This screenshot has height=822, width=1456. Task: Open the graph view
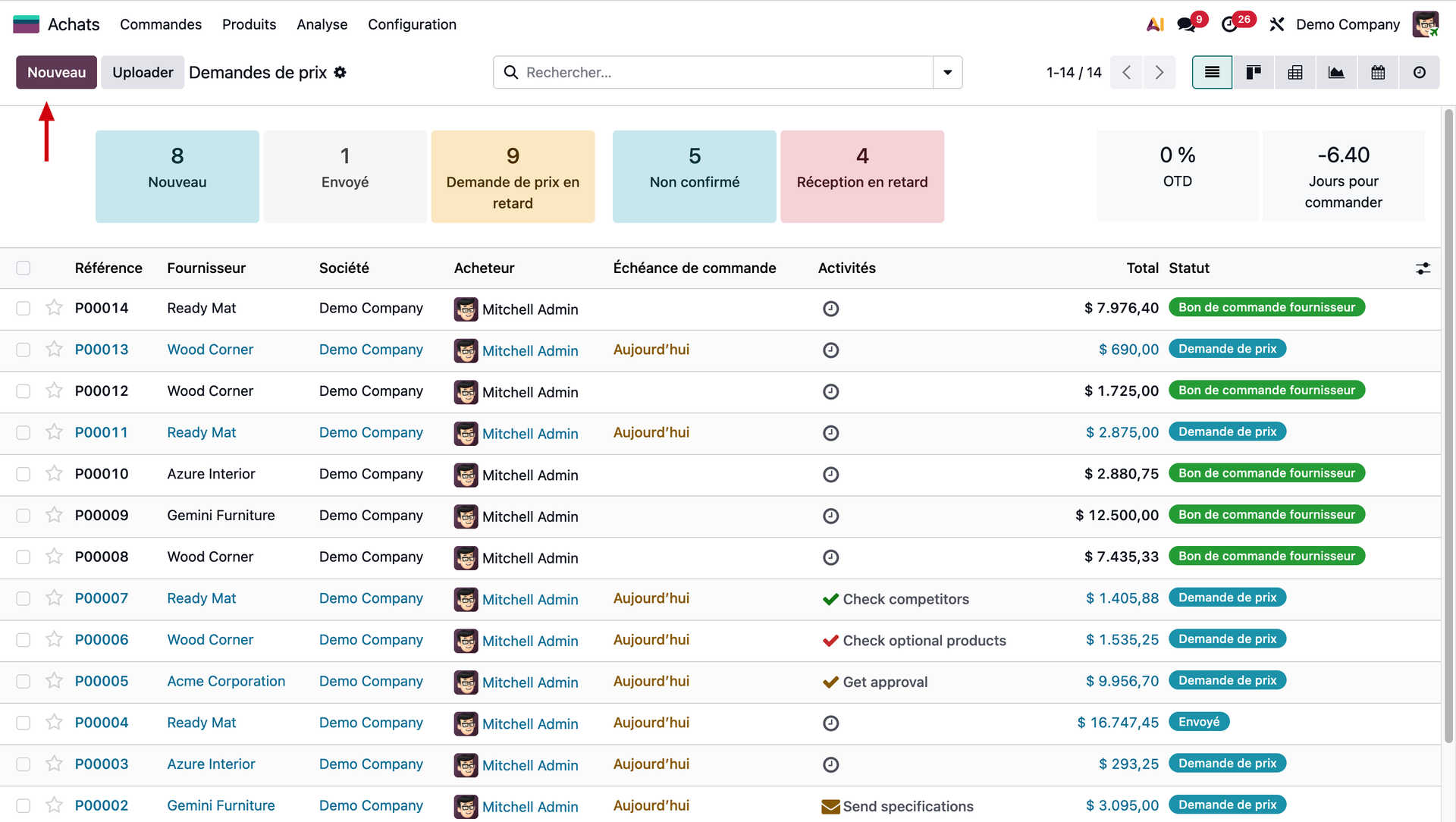(x=1336, y=72)
